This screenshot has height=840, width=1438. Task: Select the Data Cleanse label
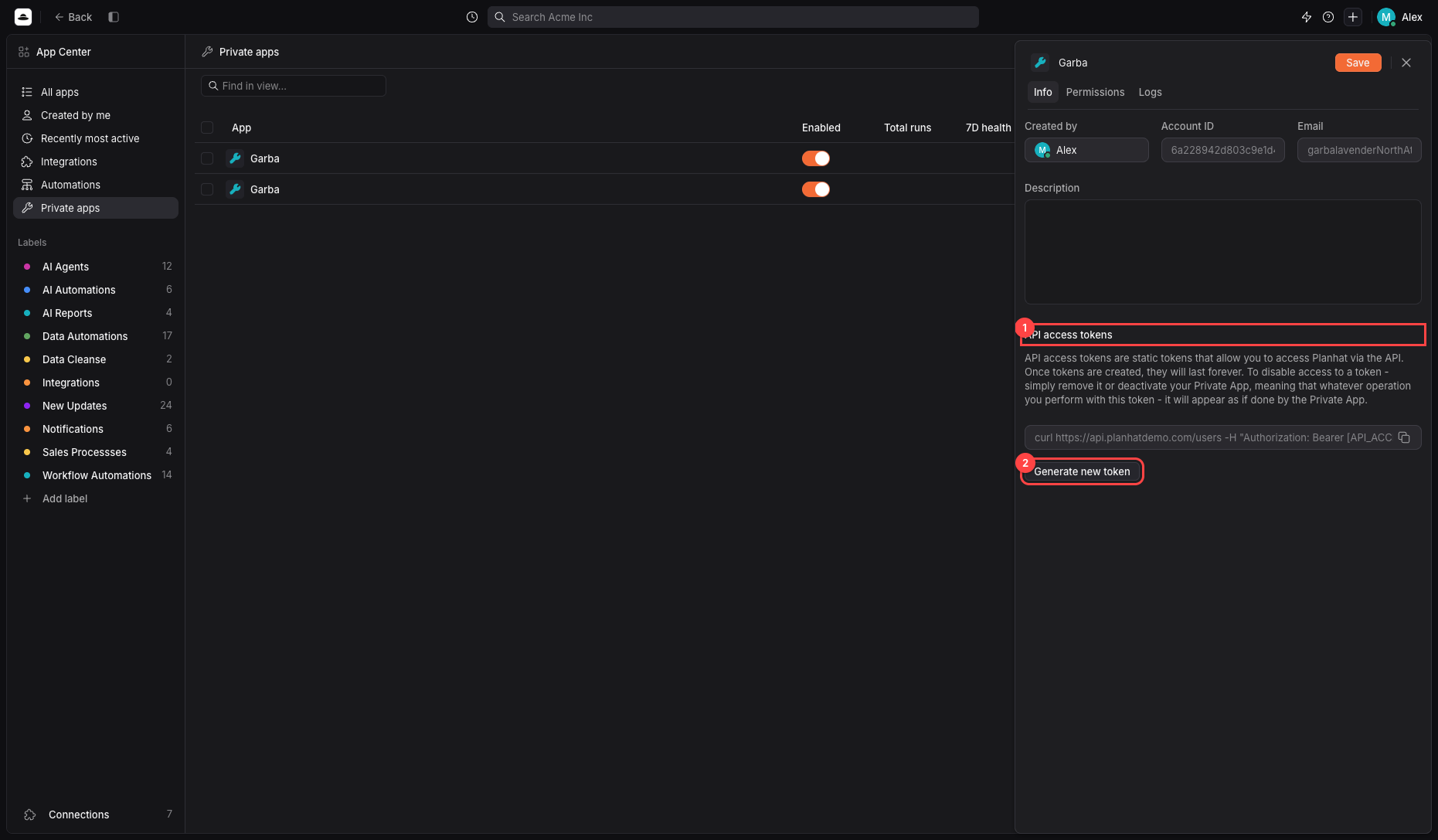pos(96,359)
